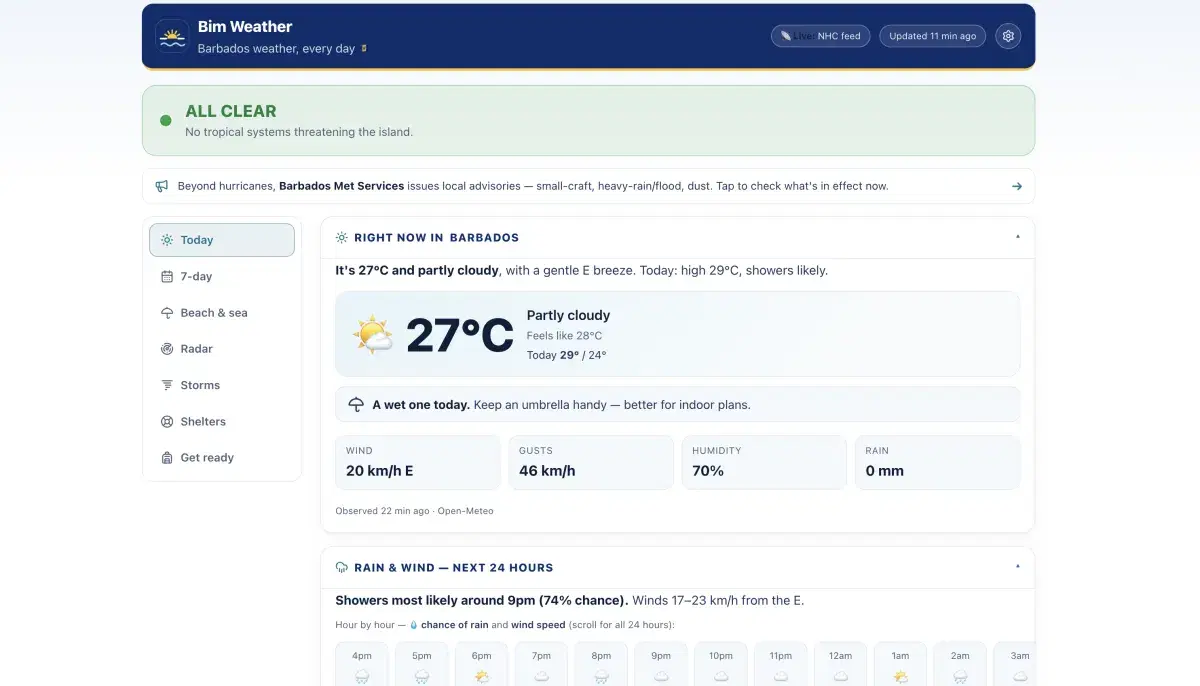This screenshot has height=686, width=1200.
Task: Click the 'Partly cloudy' condition label
Action: click(568, 315)
